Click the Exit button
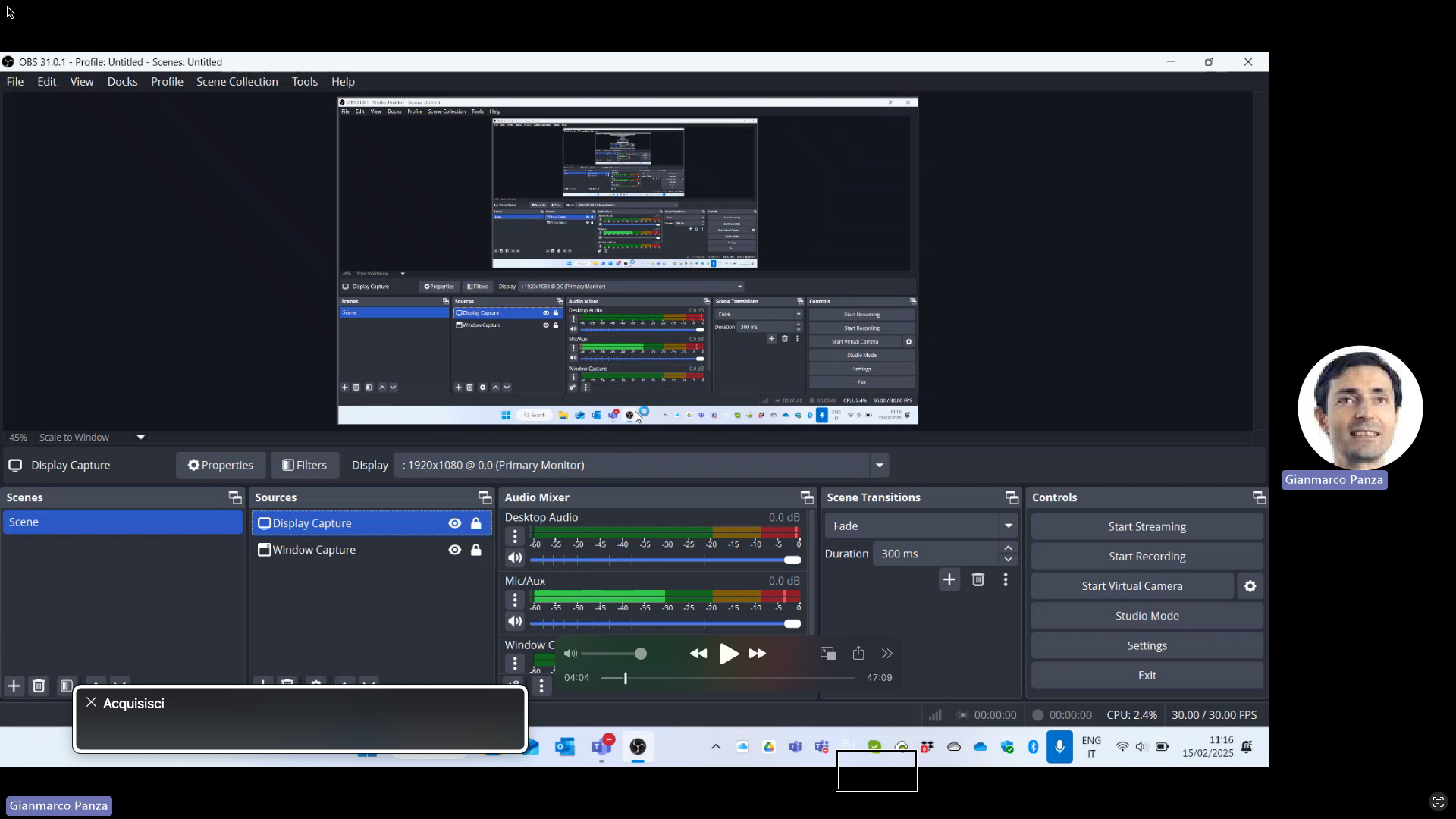 pyautogui.click(x=1147, y=676)
